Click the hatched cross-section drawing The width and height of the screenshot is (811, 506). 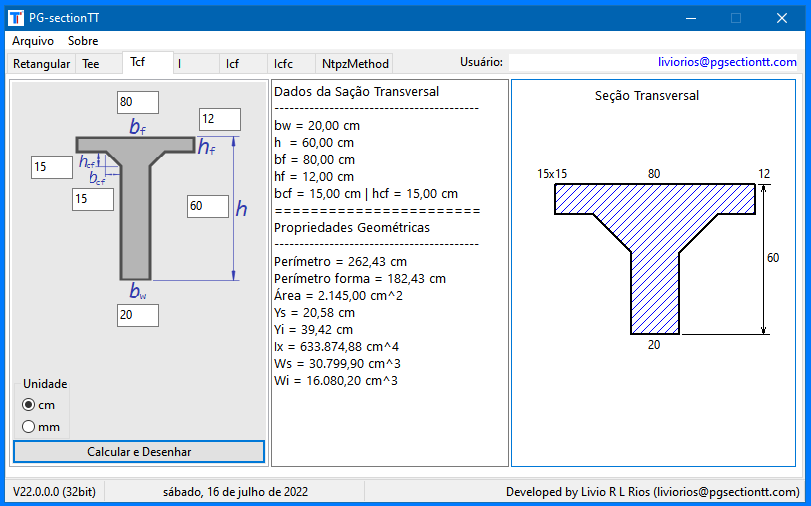click(x=655, y=233)
